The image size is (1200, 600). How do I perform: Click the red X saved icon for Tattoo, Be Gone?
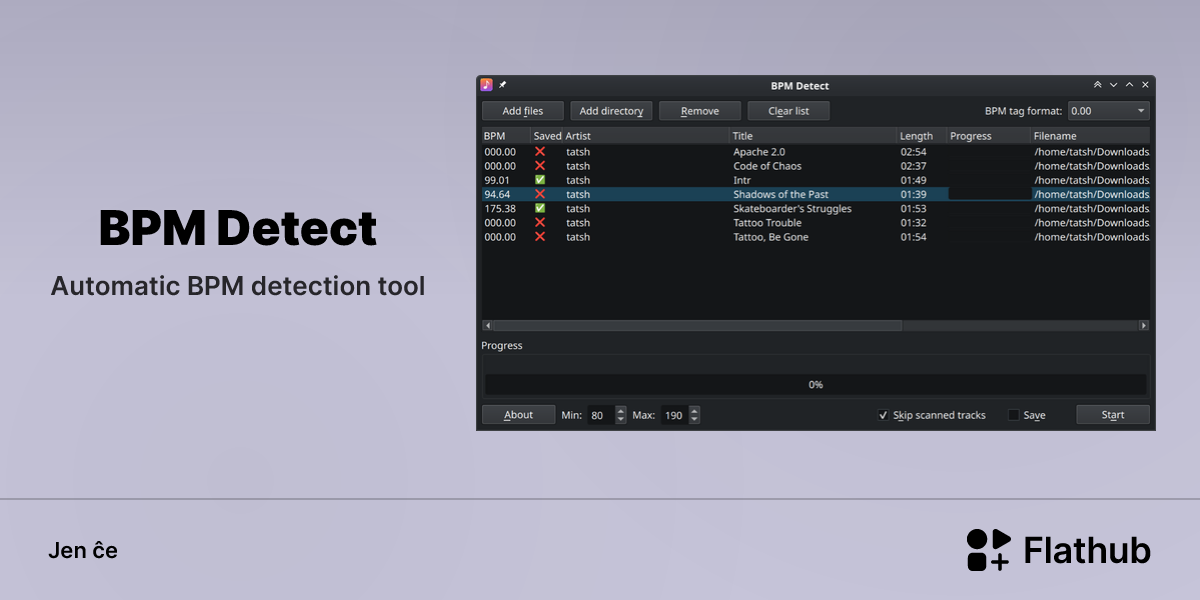click(540, 237)
